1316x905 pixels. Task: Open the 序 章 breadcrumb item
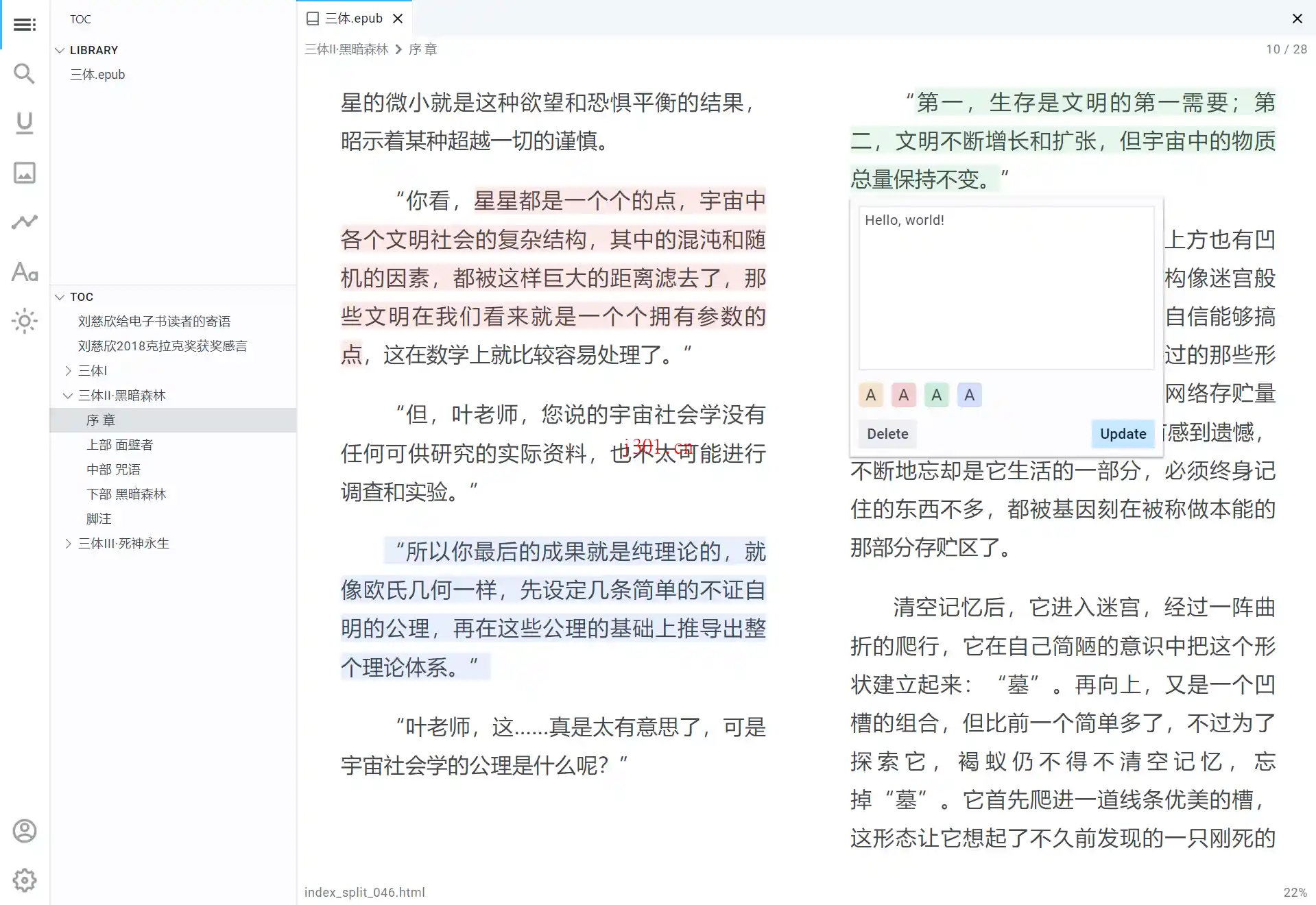tap(423, 49)
